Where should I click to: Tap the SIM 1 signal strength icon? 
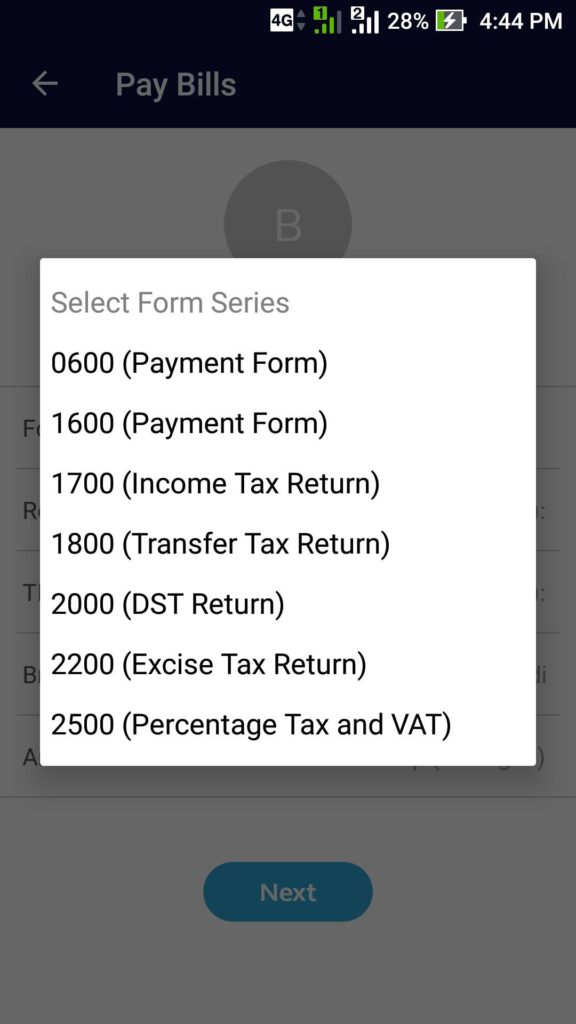pos(327,20)
